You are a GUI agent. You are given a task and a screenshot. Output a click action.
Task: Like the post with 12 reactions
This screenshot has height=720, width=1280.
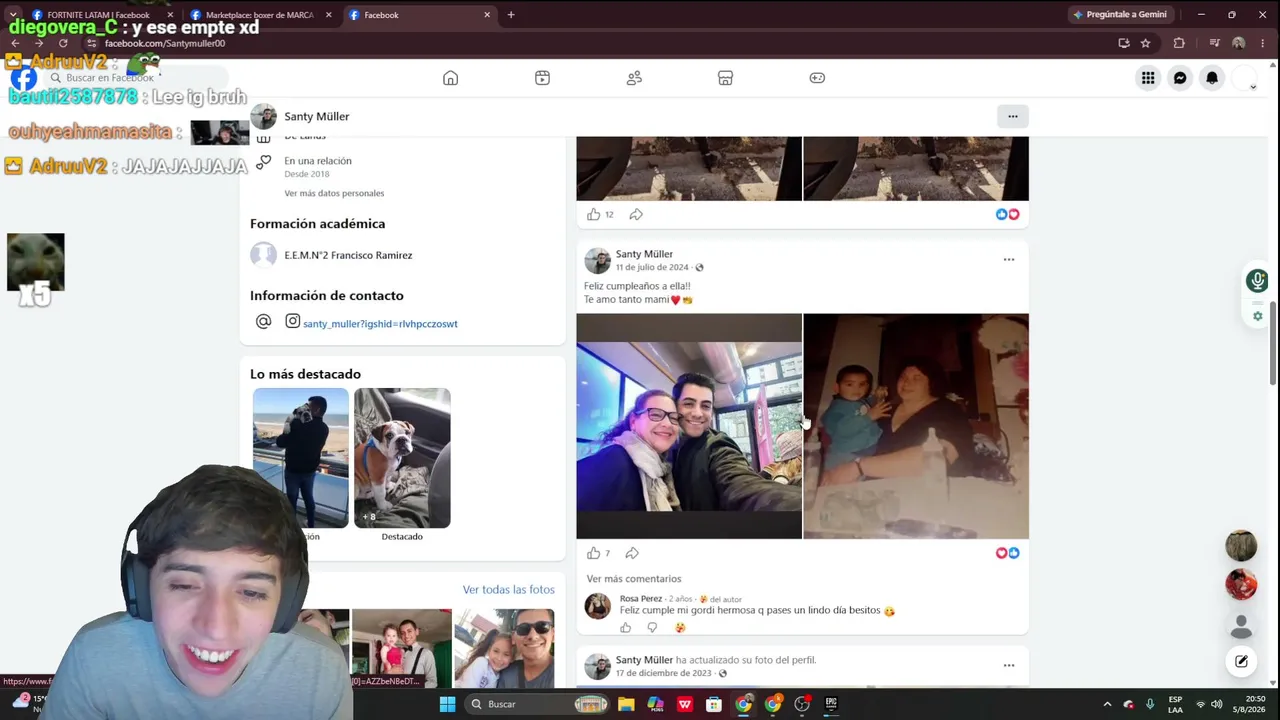pos(593,214)
